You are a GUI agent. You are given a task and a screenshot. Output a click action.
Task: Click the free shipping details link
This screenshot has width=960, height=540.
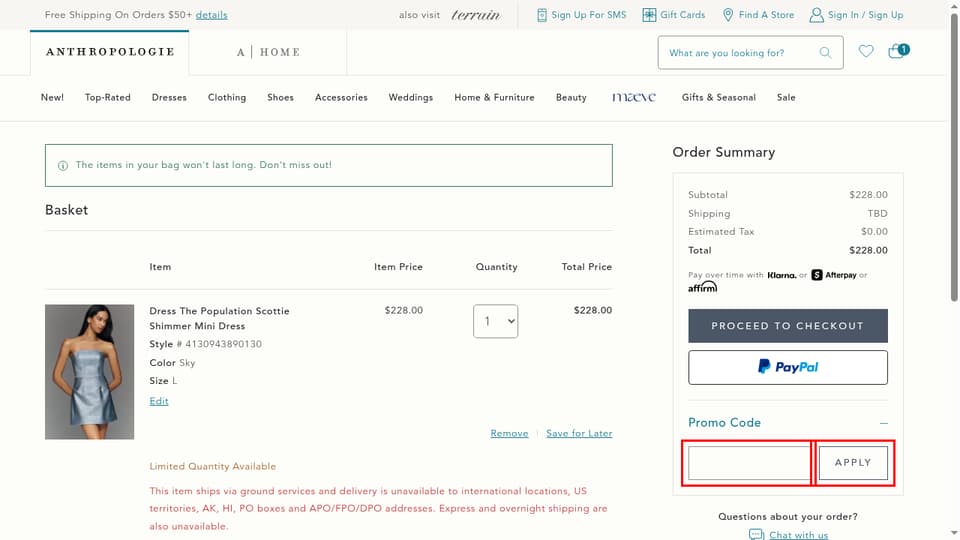211,15
